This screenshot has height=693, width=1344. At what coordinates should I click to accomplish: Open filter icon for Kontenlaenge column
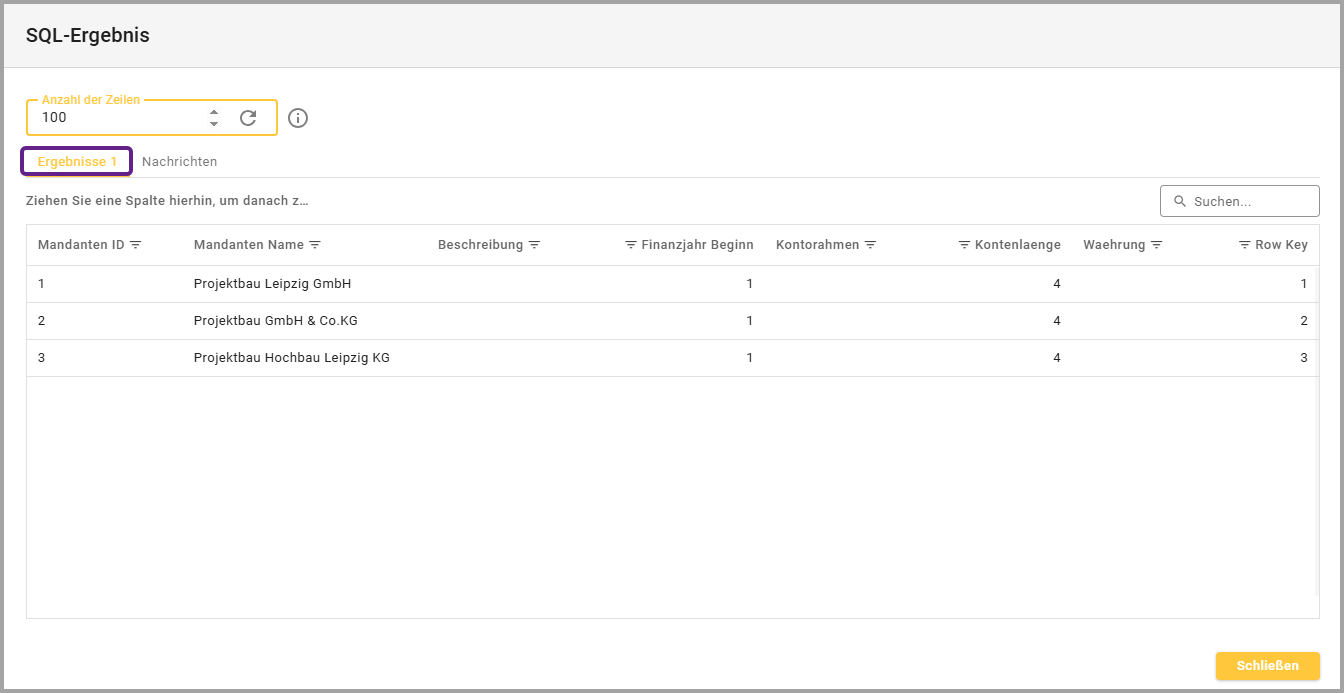click(x=964, y=245)
